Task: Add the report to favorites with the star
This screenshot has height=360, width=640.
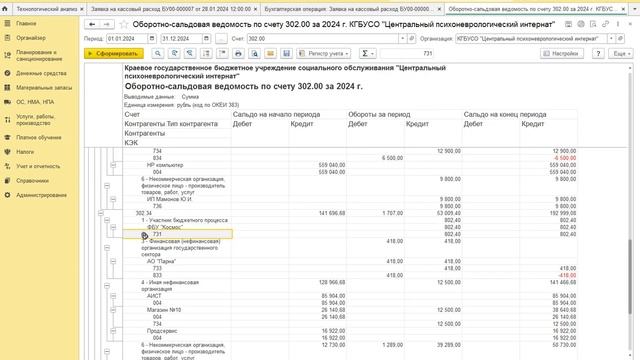Action: pyautogui.click(x=124, y=24)
